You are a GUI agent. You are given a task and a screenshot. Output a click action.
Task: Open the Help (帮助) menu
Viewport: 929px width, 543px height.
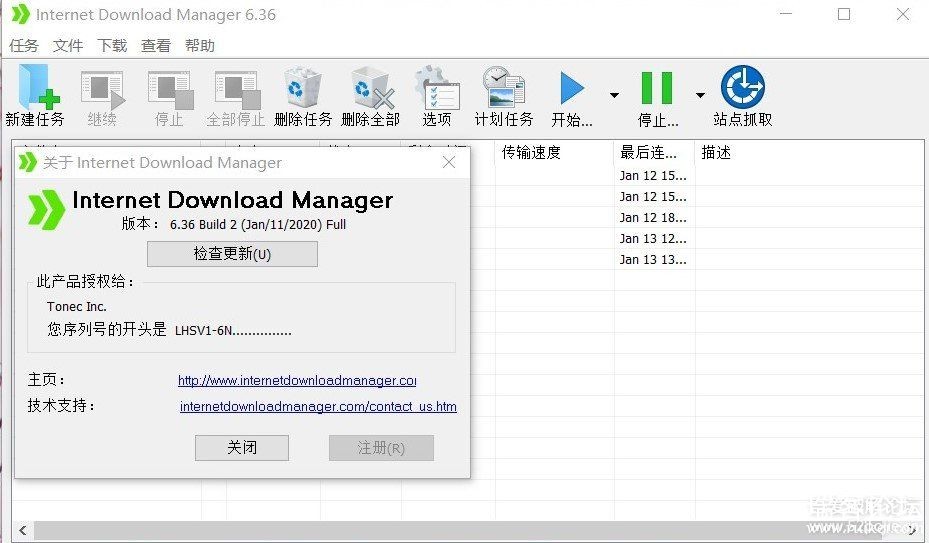point(200,46)
